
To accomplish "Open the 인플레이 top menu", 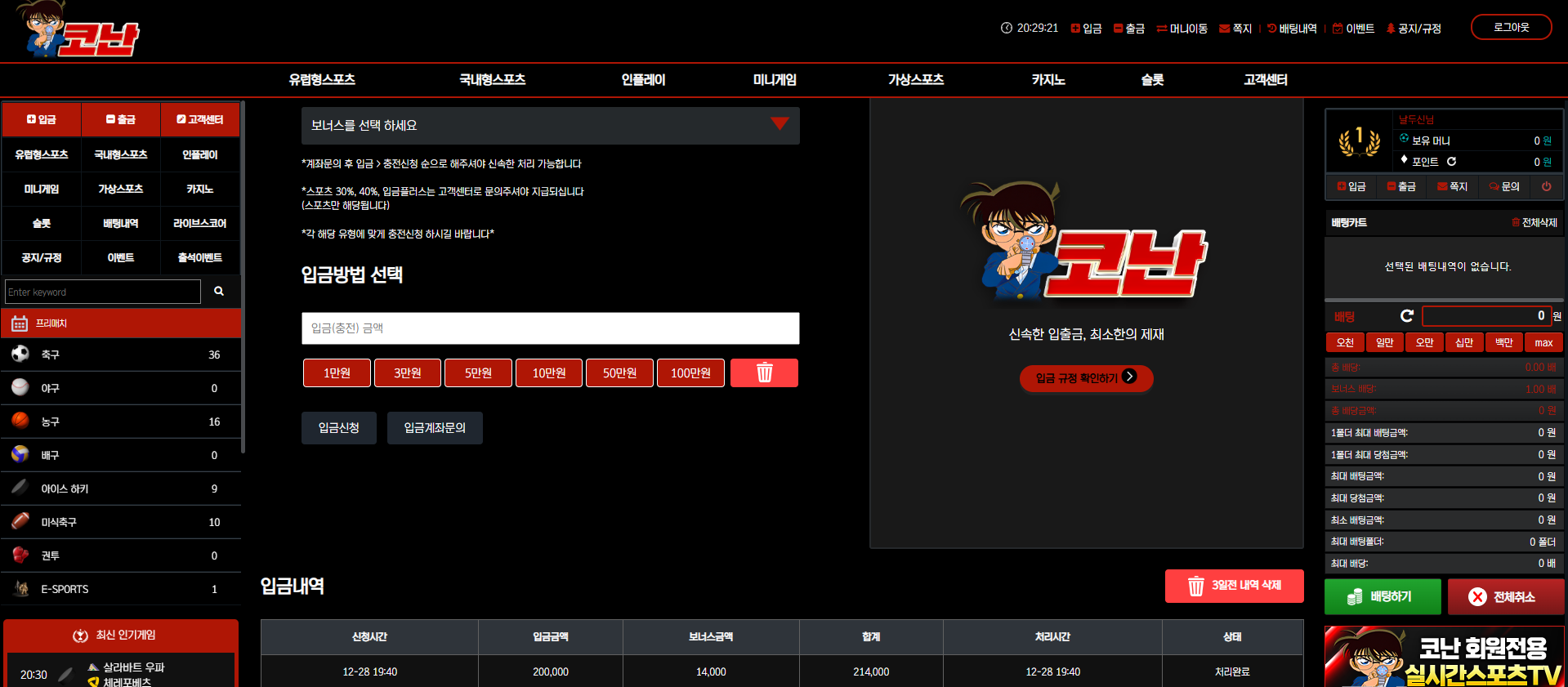I will click(643, 80).
